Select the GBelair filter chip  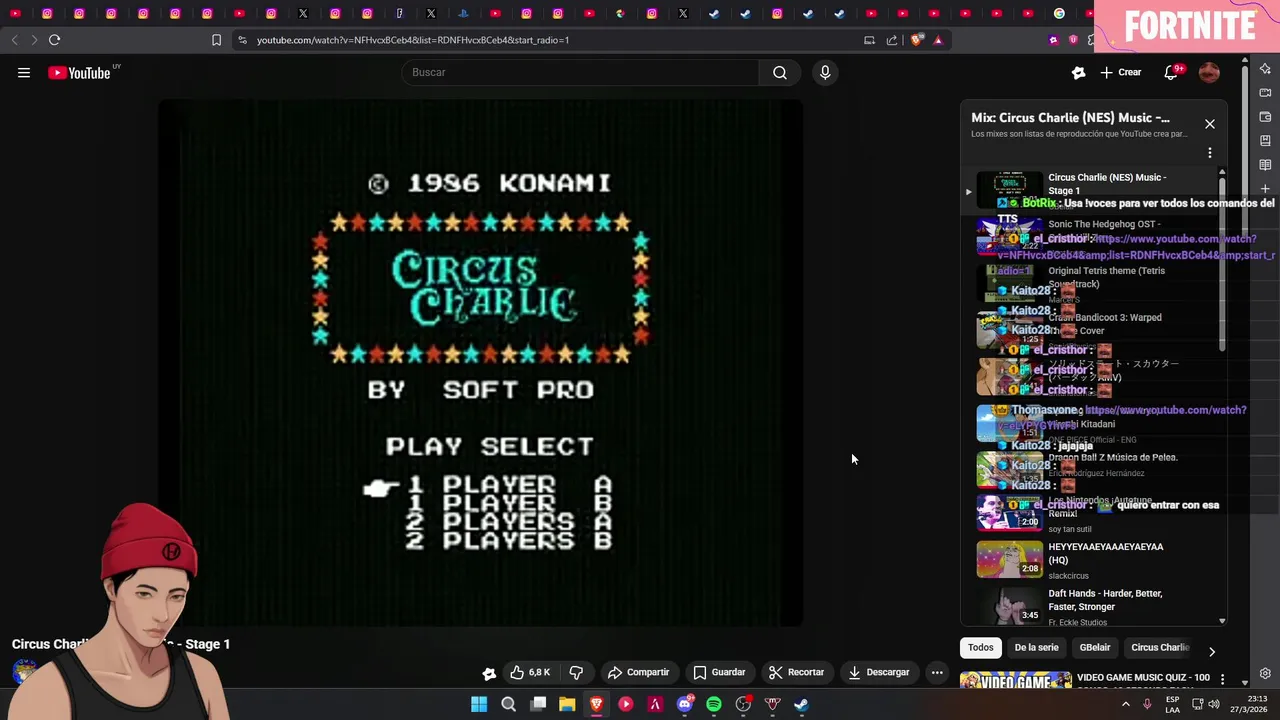[1095, 647]
